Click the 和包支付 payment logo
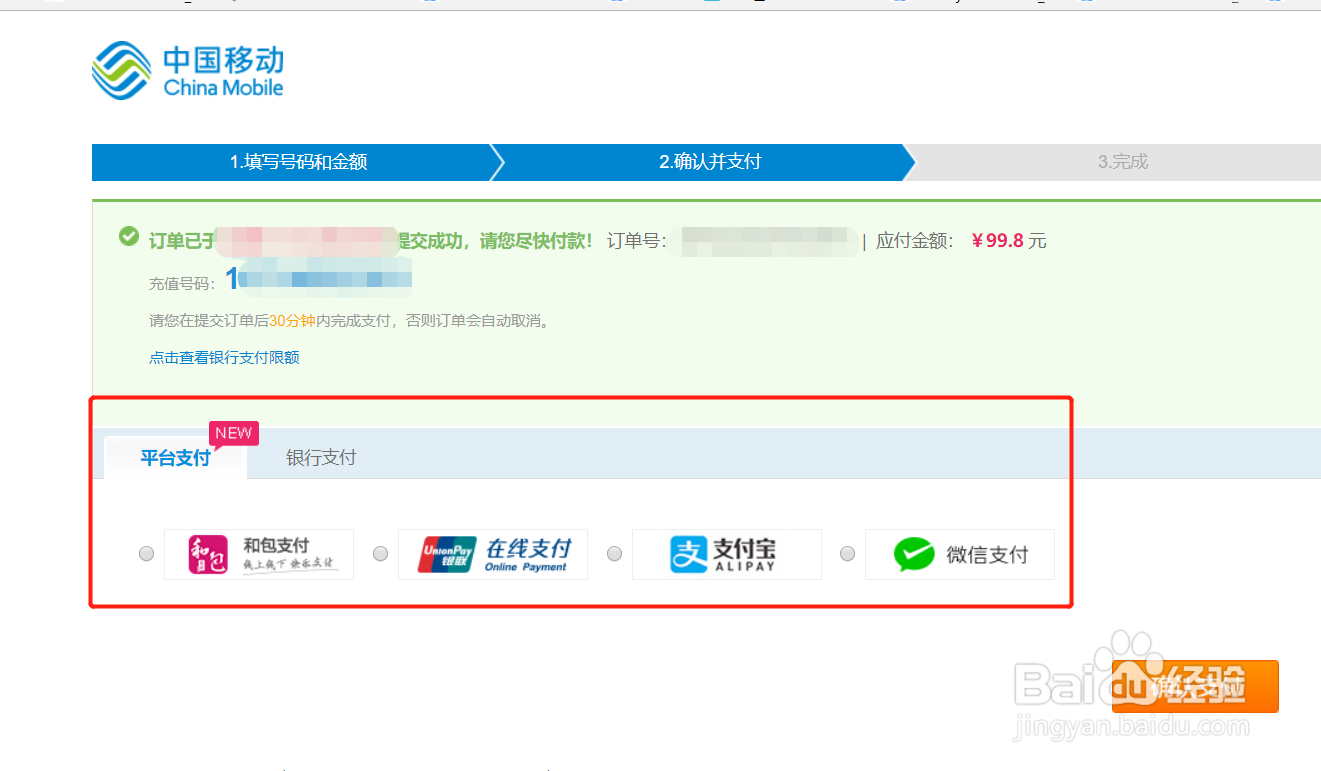 tap(259, 555)
